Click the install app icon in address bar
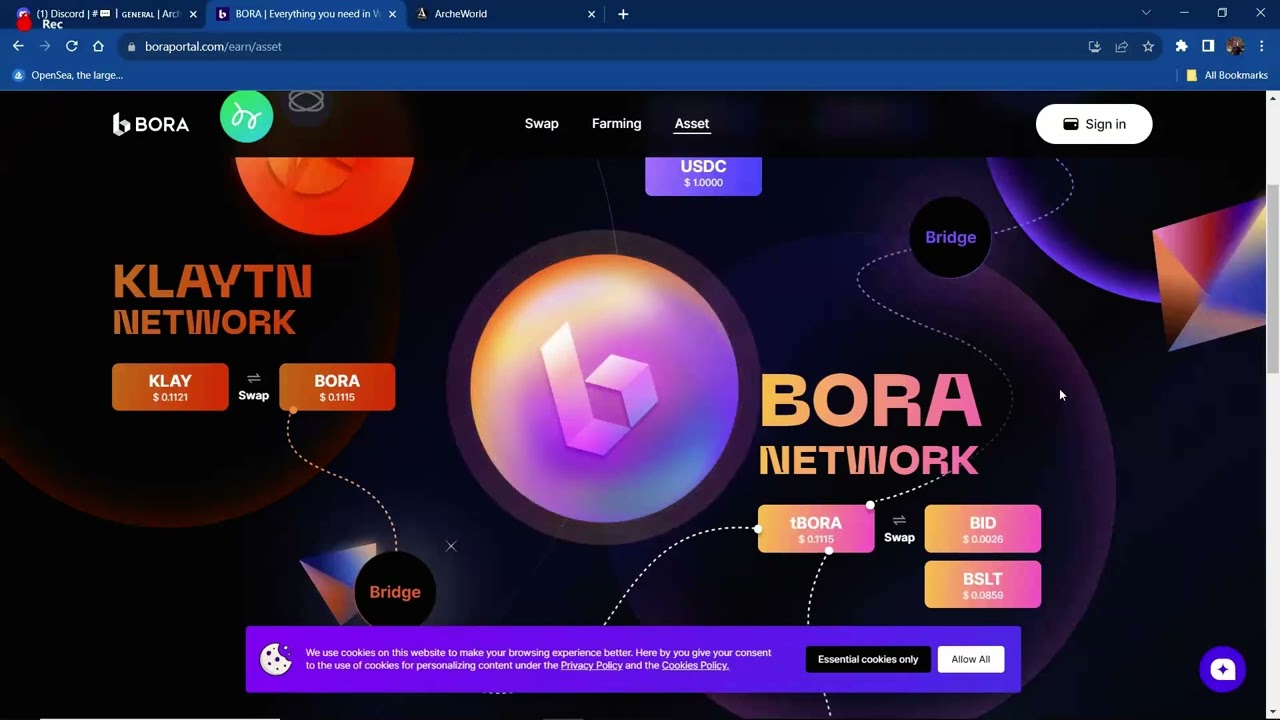The width and height of the screenshot is (1280, 720). pos(1094,46)
